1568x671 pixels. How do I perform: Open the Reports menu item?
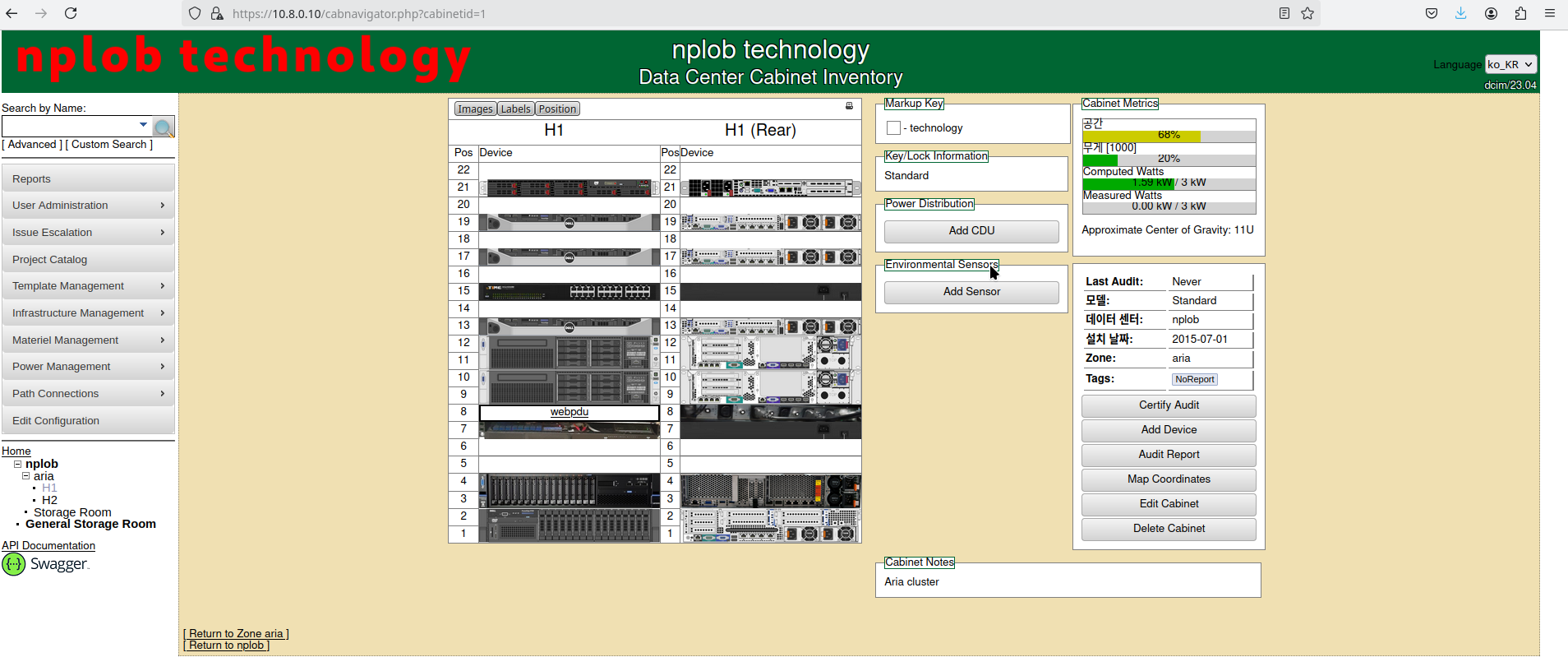(x=88, y=179)
